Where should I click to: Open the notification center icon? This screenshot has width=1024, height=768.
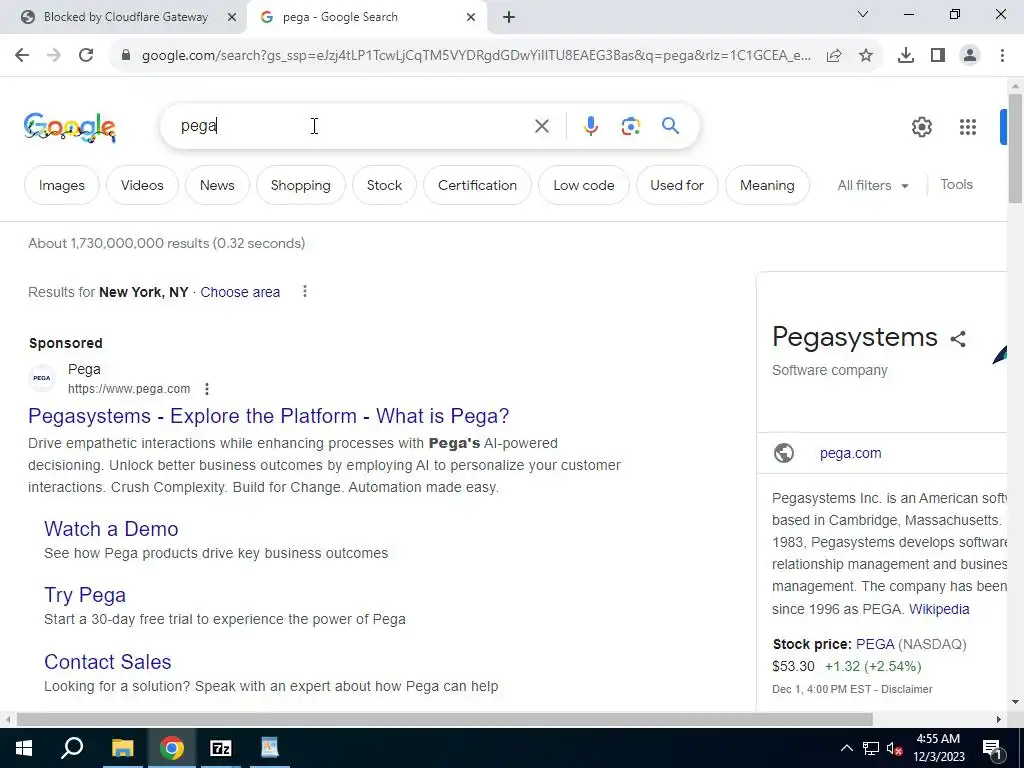click(x=992, y=749)
